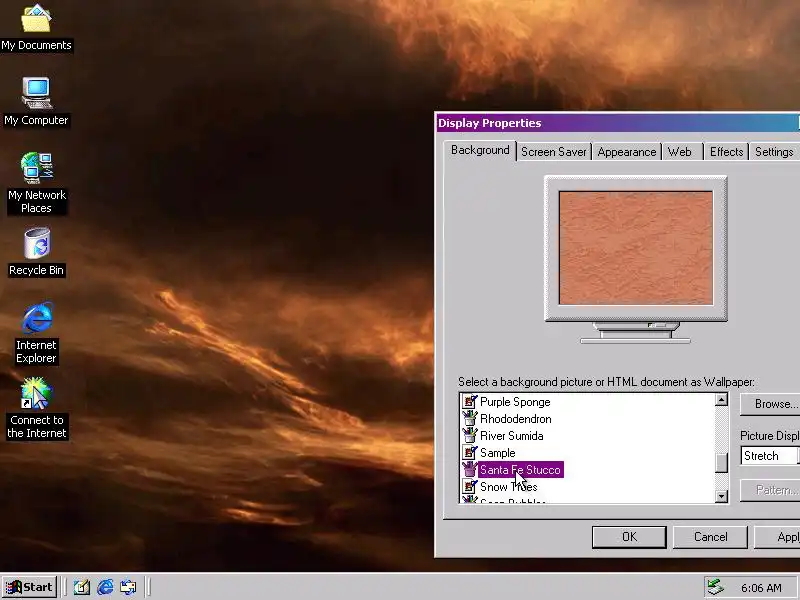Click wallpaper list scroll up arrow
This screenshot has height=600, width=800.
coord(721,399)
